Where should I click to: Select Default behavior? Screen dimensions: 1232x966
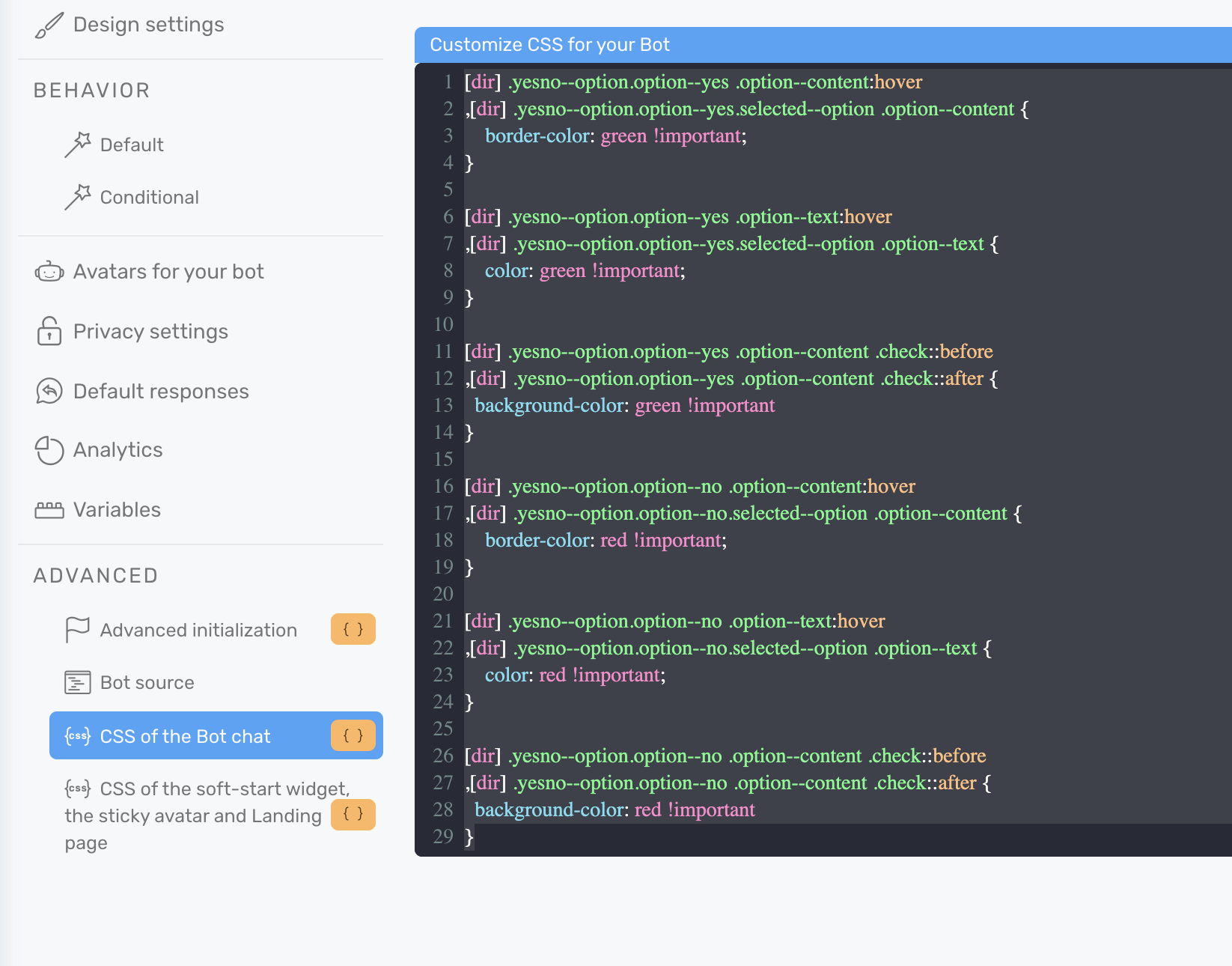coord(132,145)
